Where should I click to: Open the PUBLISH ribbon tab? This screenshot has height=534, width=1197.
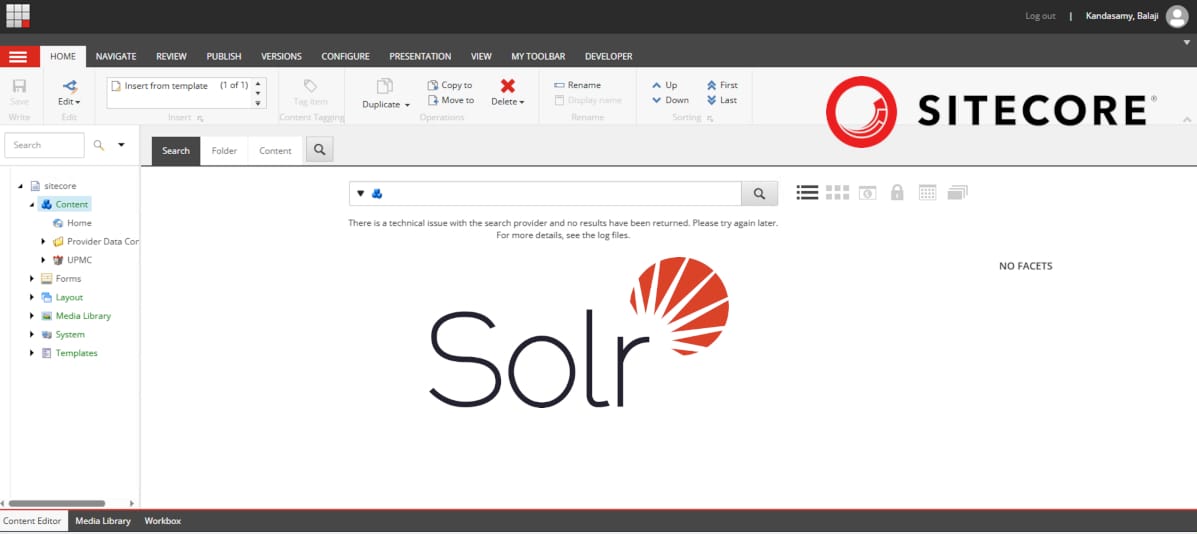224,56
